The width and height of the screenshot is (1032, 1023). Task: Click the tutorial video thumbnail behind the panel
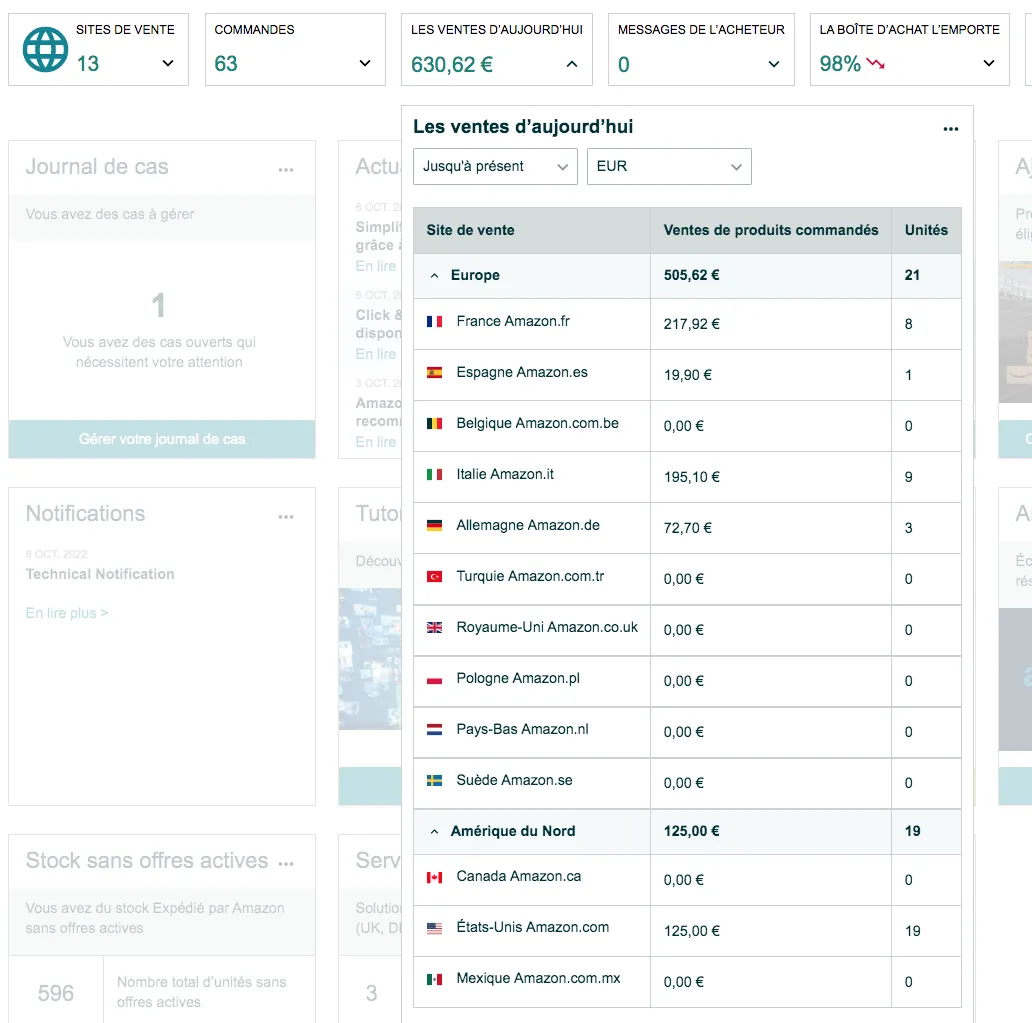(x=370, y=659)
